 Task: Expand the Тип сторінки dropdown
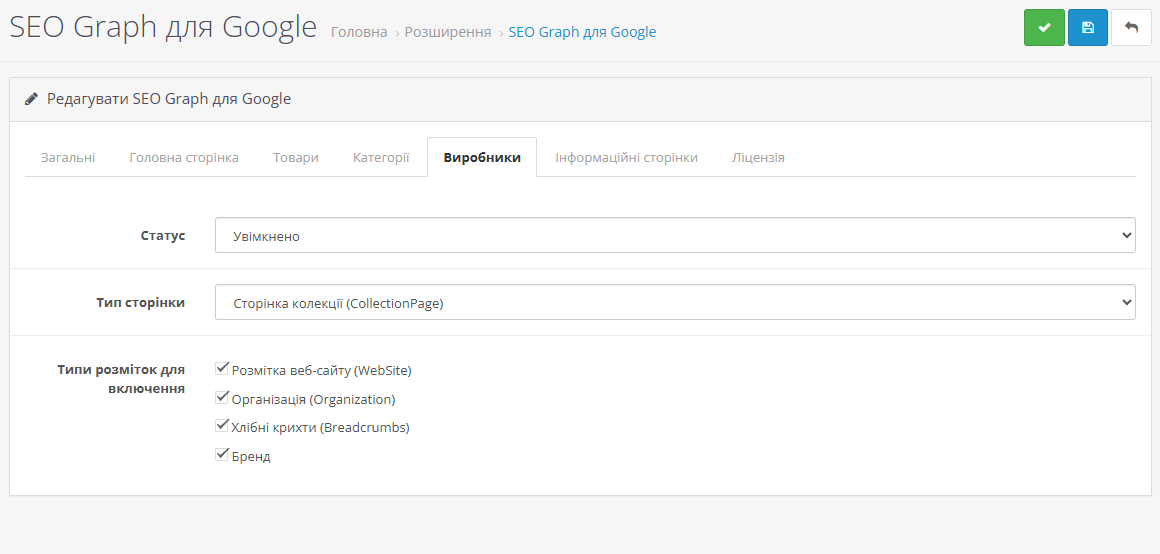(675, 303)
